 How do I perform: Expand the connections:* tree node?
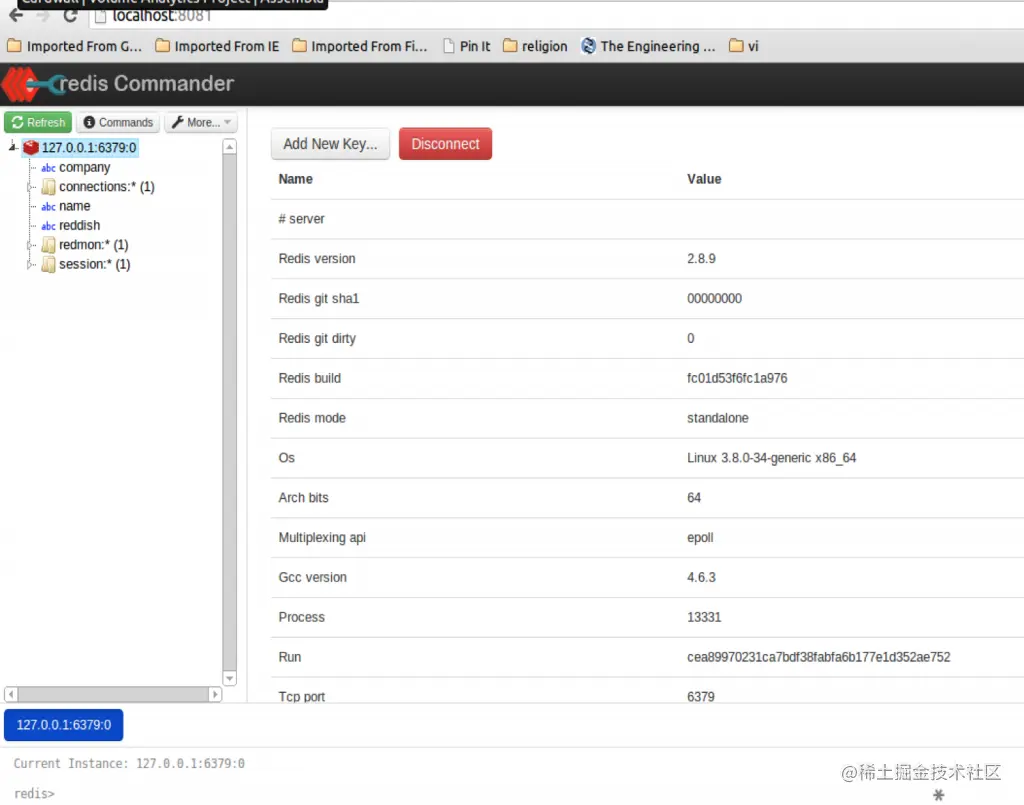point(30,186)
